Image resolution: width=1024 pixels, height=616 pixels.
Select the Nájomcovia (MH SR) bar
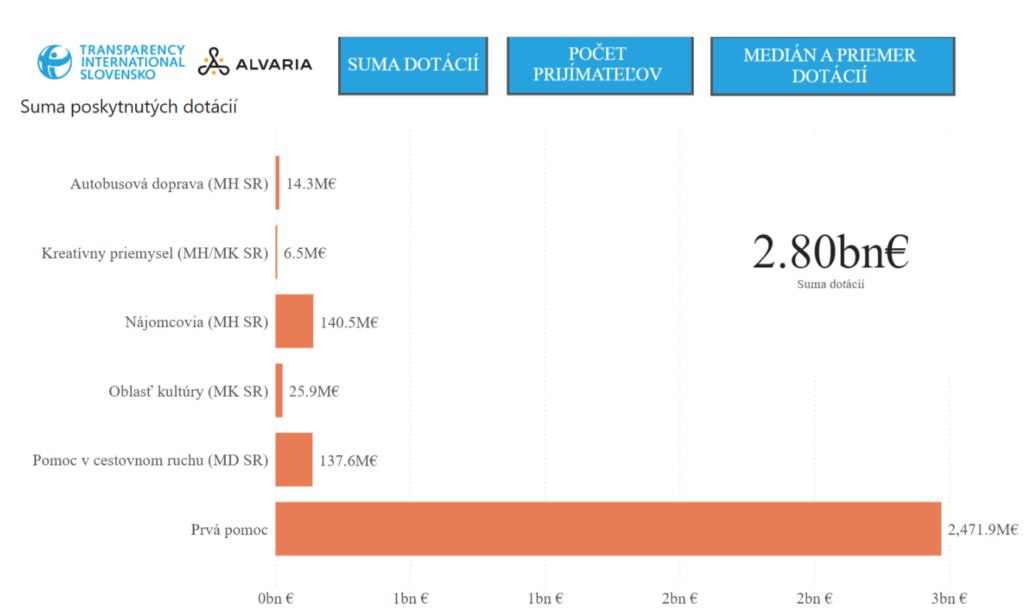coord(294,321)
